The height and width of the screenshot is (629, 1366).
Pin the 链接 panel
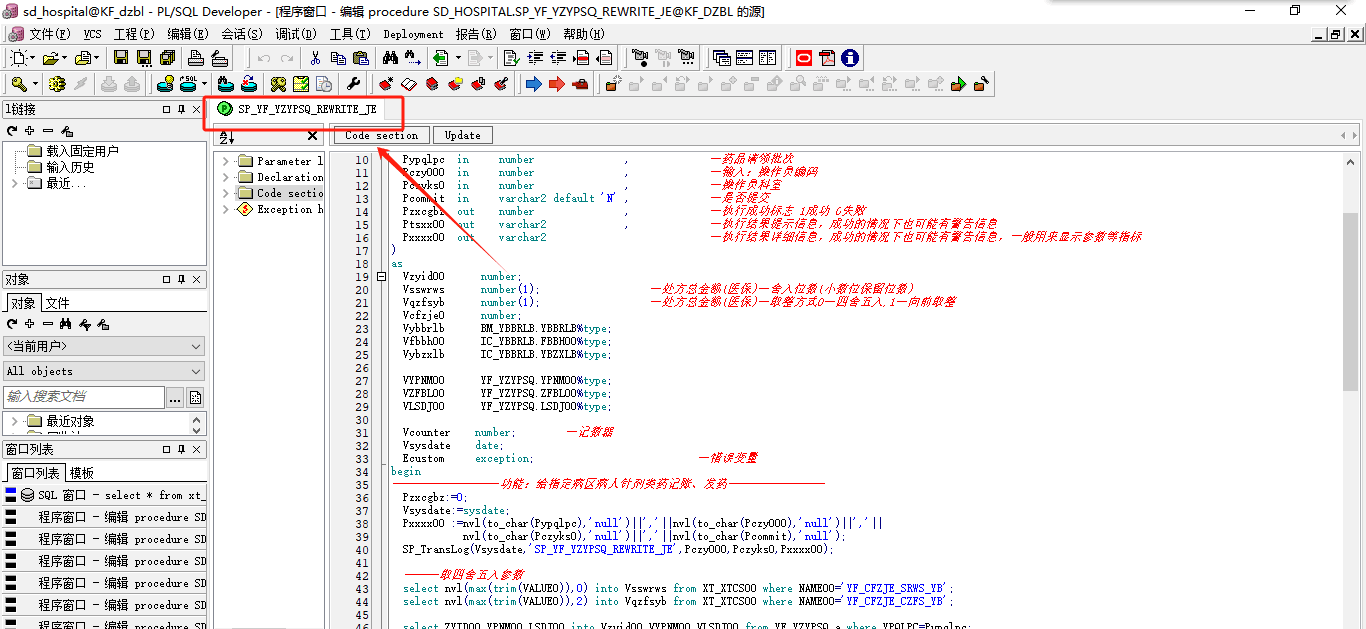pos(181,110)
